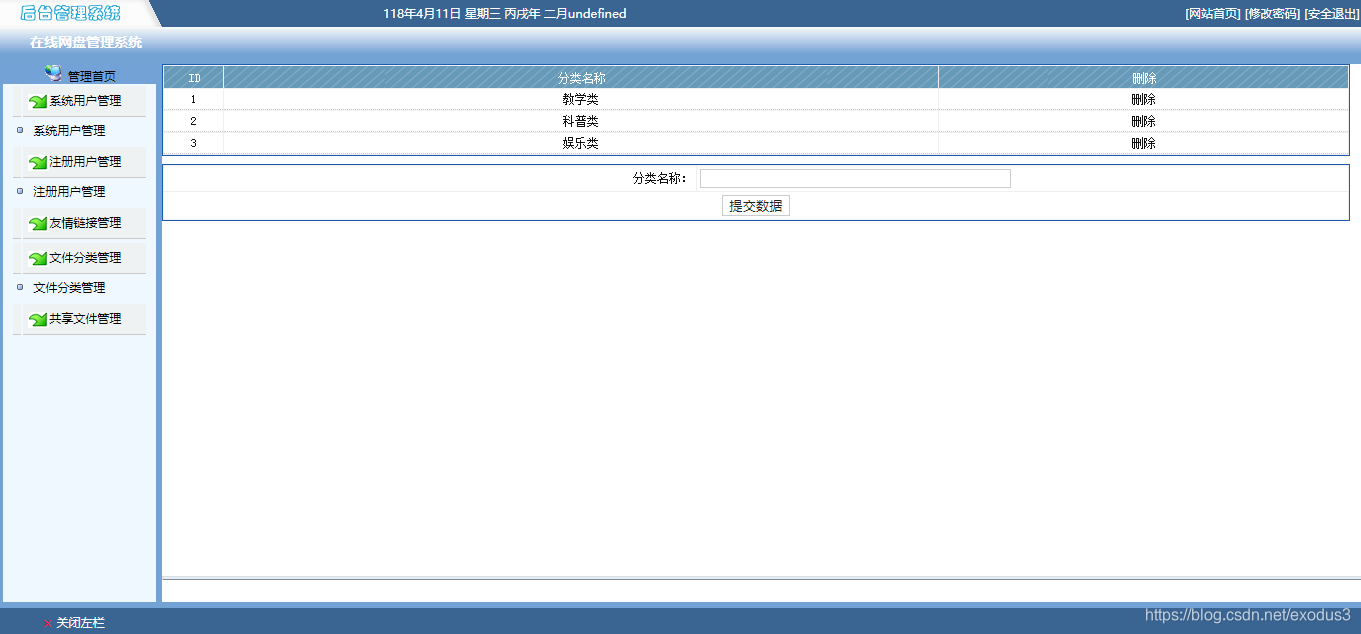
Task: Click the bullet icon before 系统用户管理 submenu item
Action: point(20,130)
